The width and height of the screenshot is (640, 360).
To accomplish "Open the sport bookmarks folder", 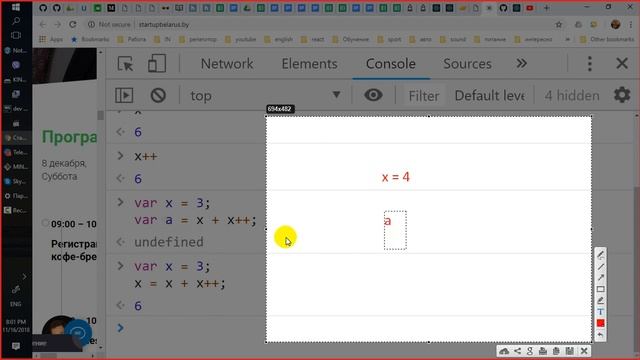I will coord(389,40).
